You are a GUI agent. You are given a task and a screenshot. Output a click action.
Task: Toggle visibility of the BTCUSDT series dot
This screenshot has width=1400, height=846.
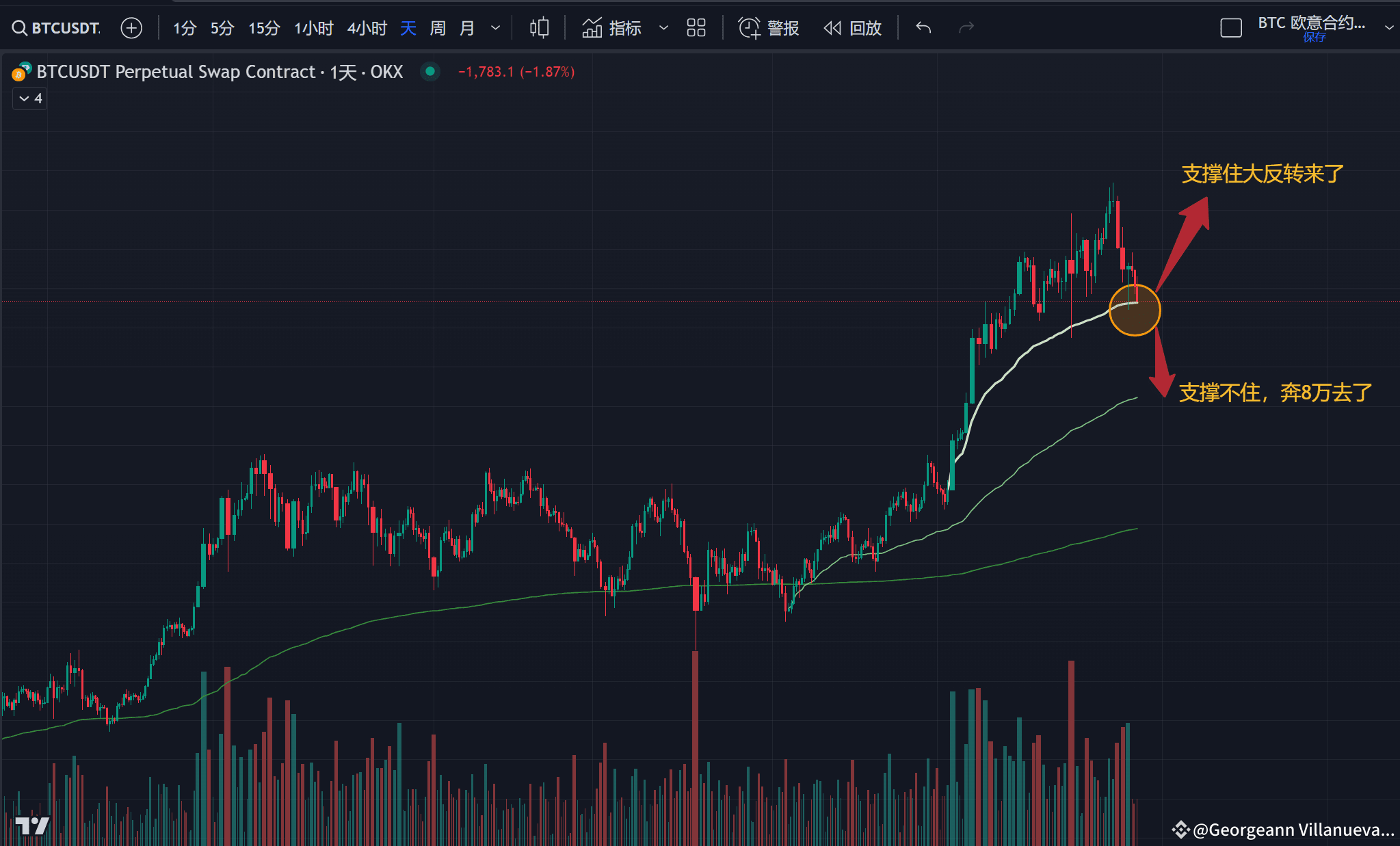point(430,71)
